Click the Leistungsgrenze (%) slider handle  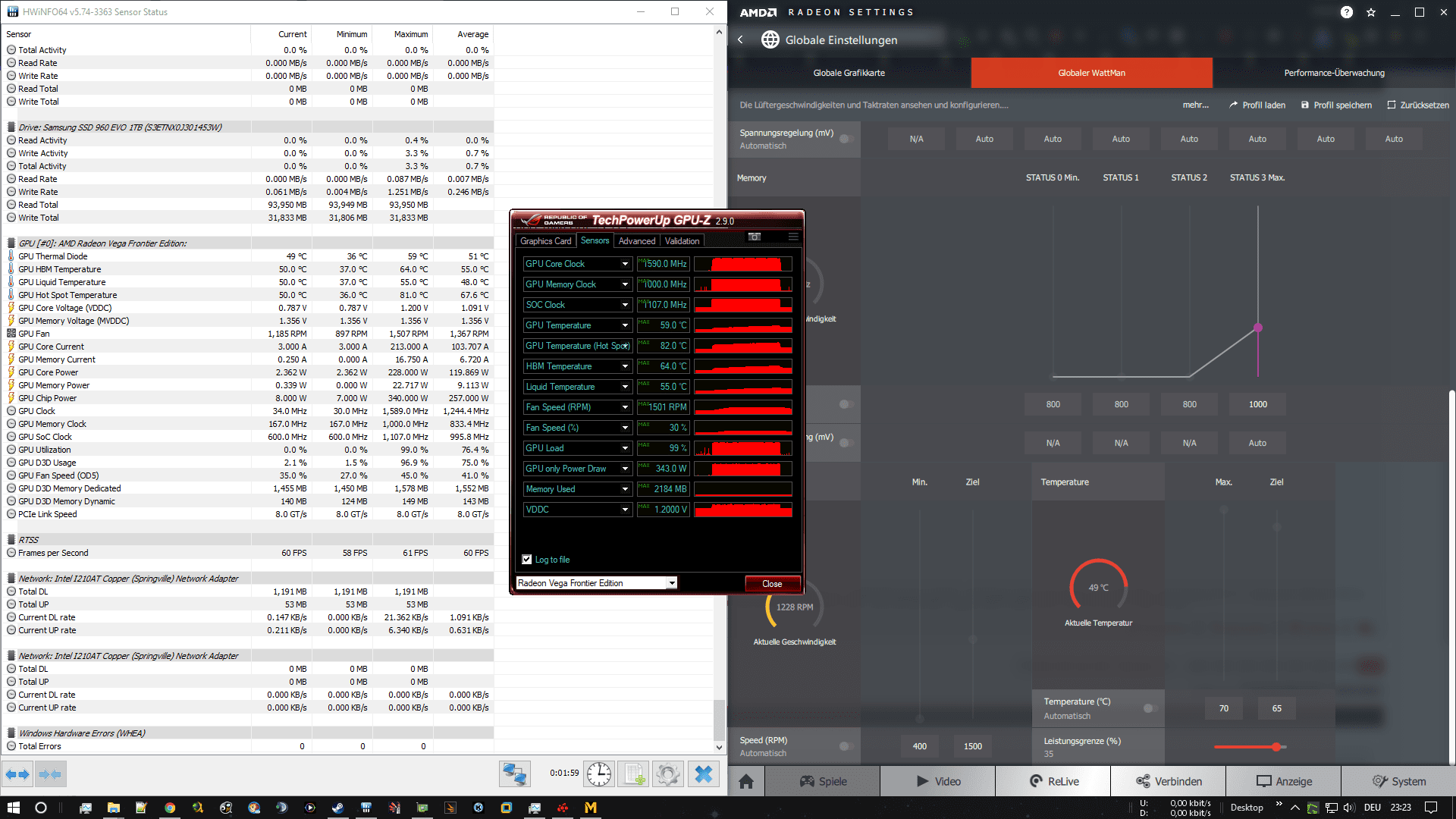tap(1276, 747)
